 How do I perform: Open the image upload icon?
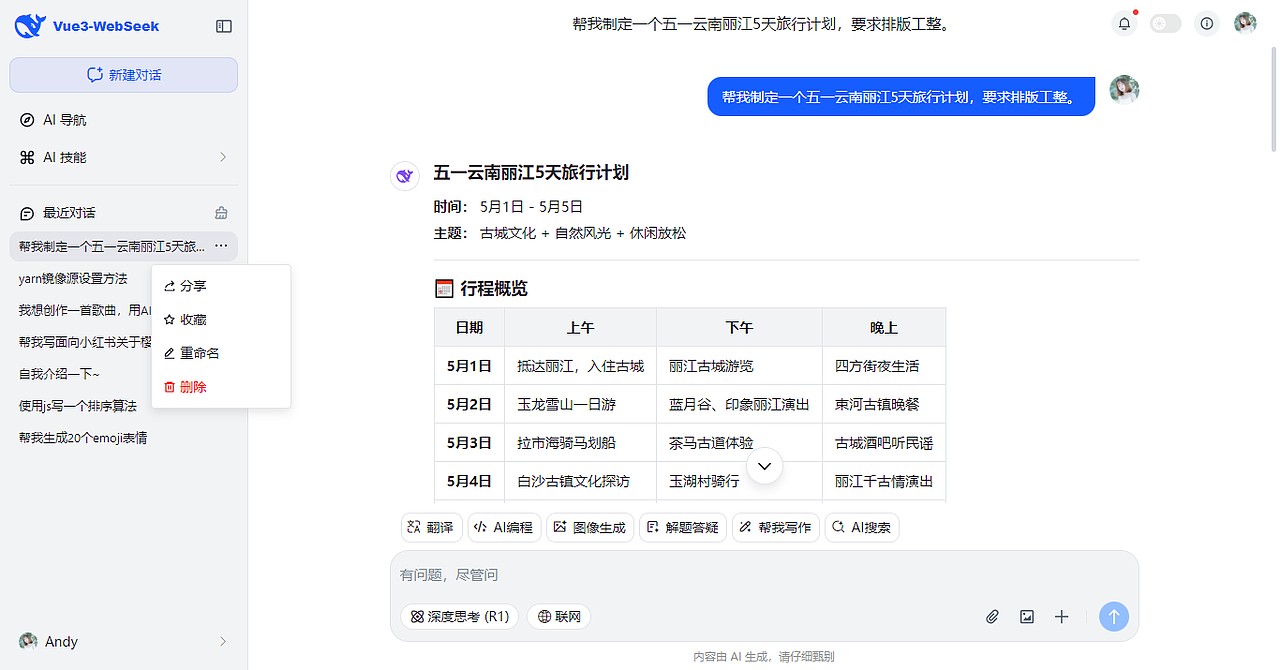1027,617
